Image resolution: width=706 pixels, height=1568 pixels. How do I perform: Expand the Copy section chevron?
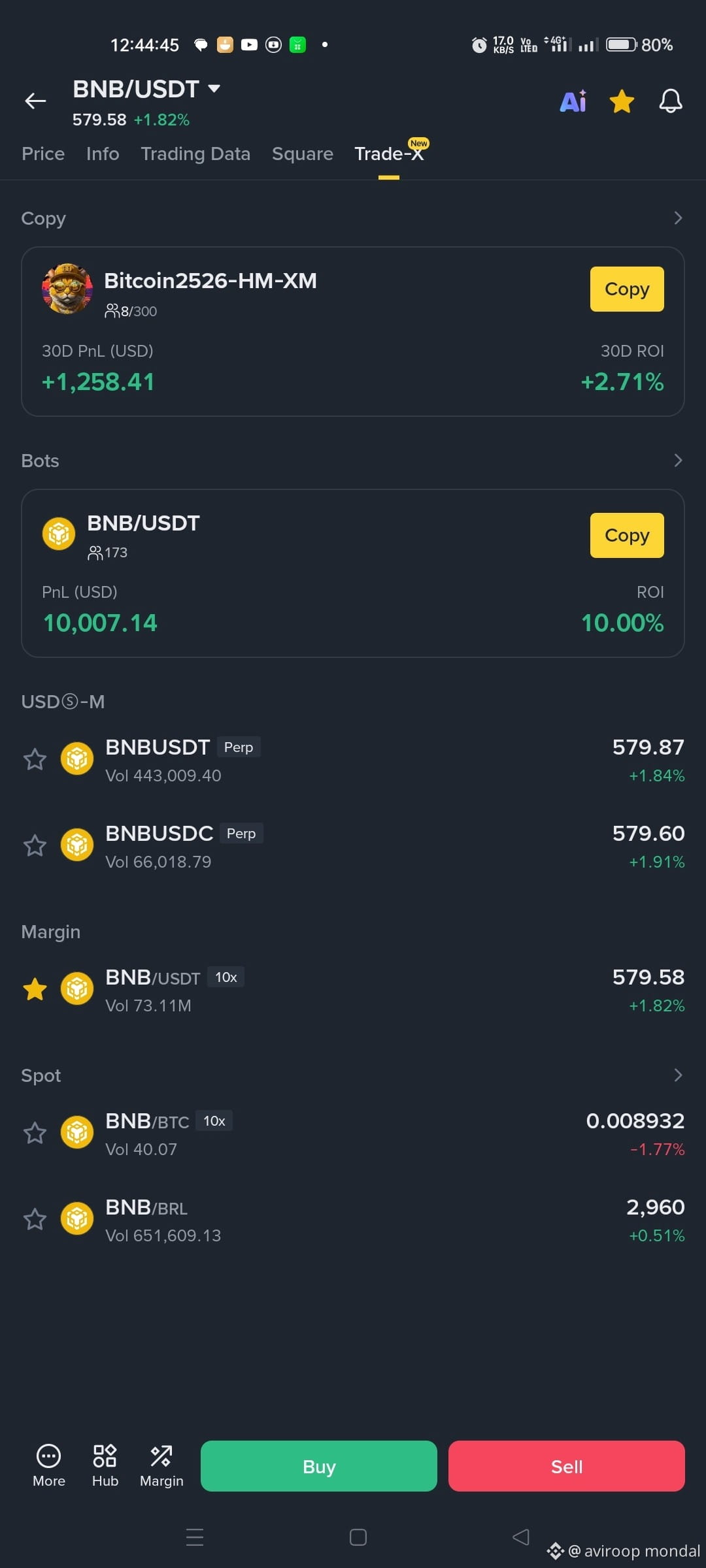(678, 218)
